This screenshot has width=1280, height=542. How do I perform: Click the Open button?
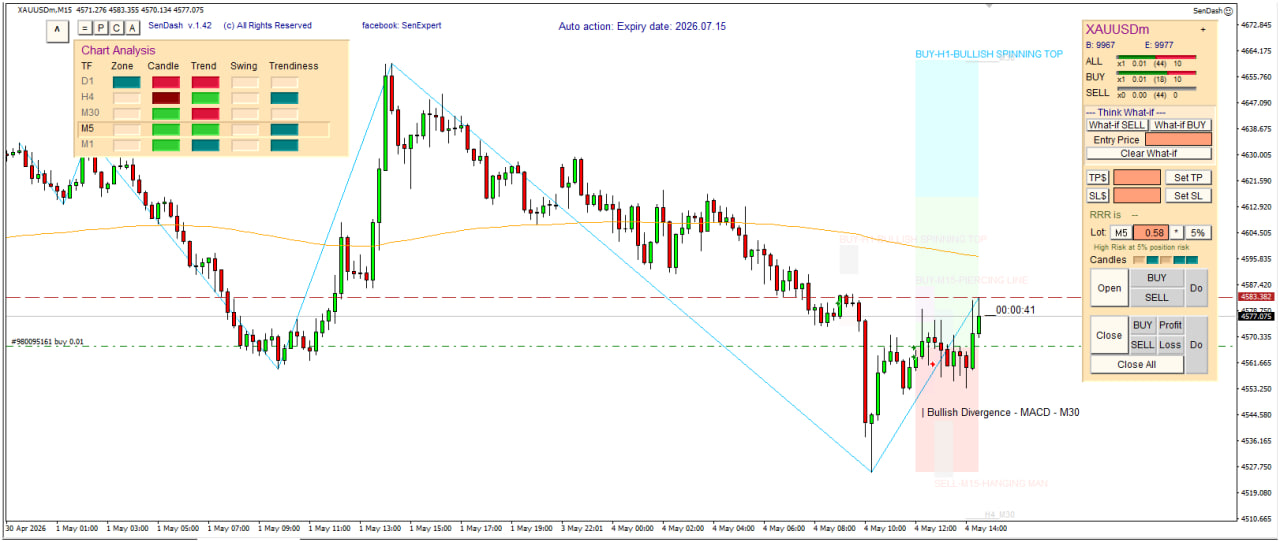coord(1109,288)
